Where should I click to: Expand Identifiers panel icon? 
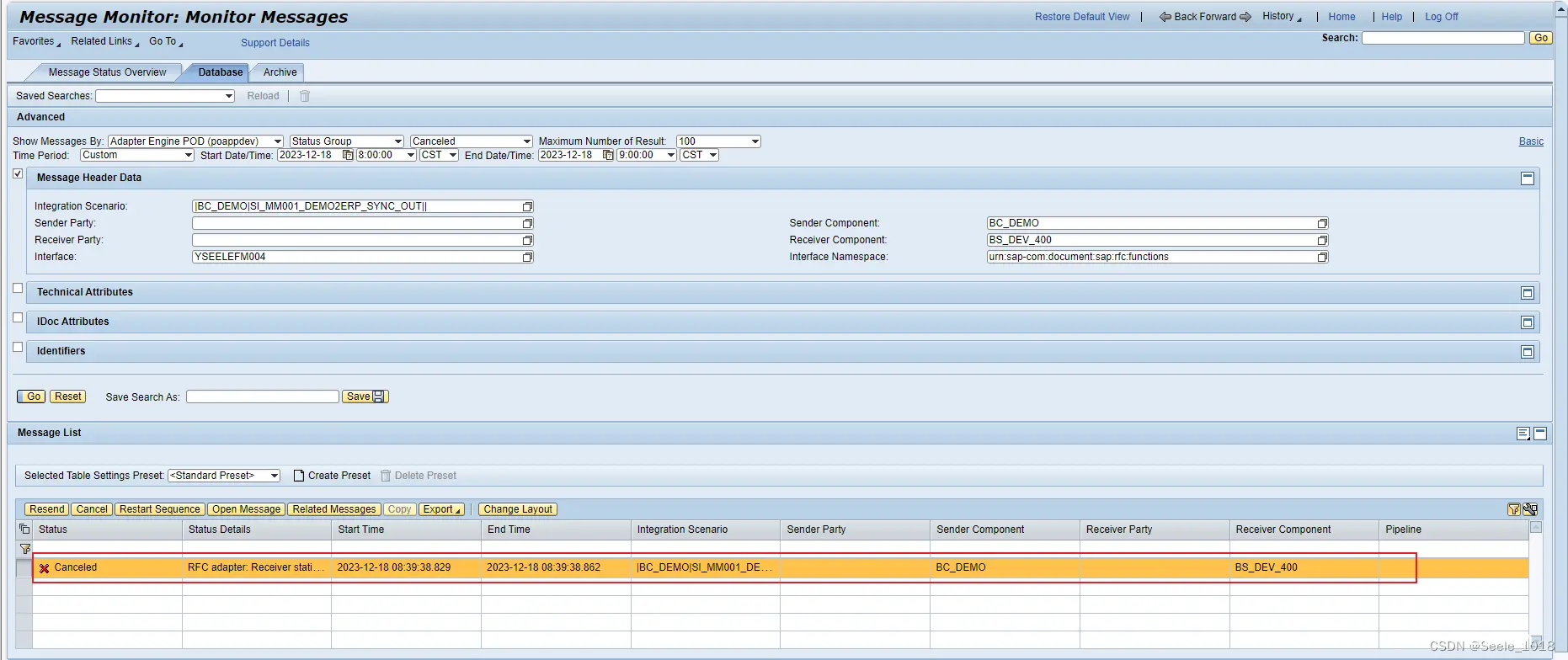[1528, 352]
